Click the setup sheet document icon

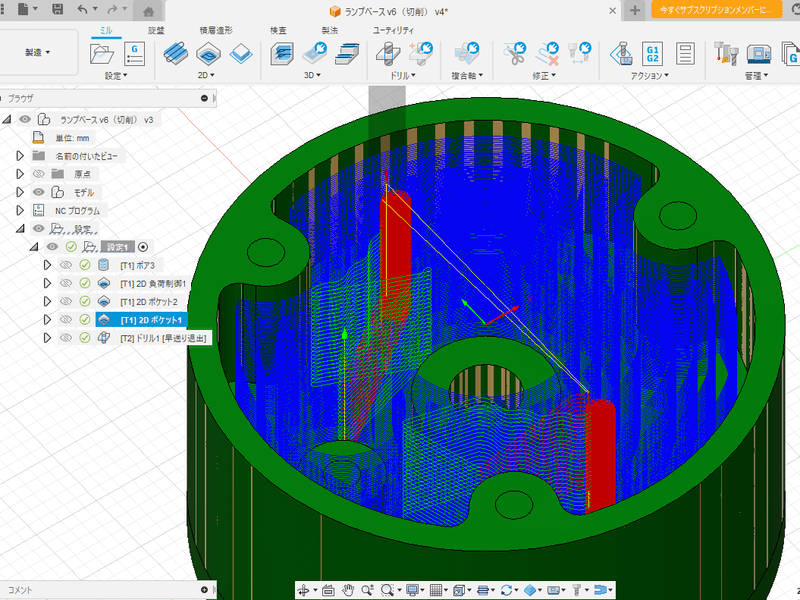click(x=686, y=52)
